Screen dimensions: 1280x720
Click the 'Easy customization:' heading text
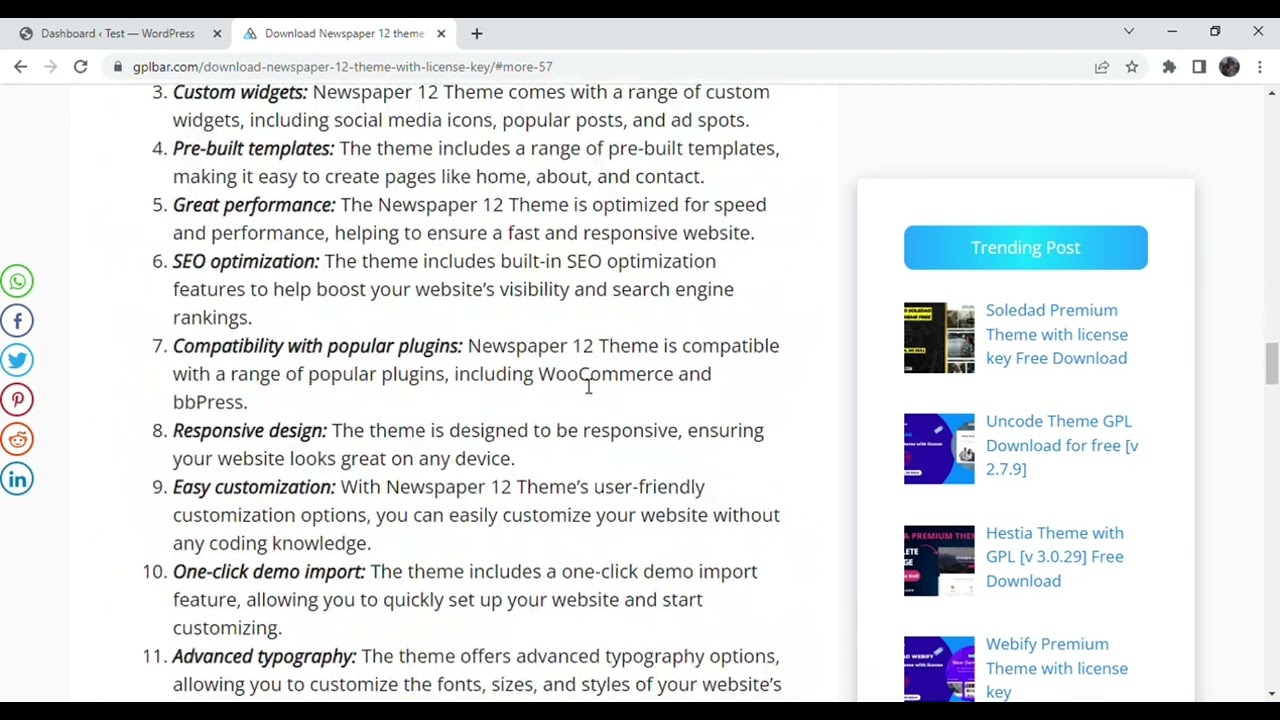point(254,487)
